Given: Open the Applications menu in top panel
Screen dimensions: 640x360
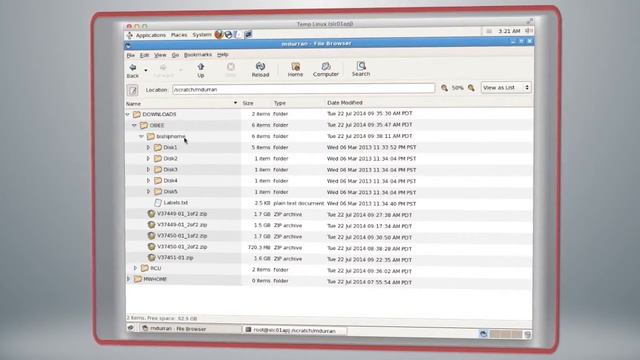Looking at the screenshot, I should point(151,35).
